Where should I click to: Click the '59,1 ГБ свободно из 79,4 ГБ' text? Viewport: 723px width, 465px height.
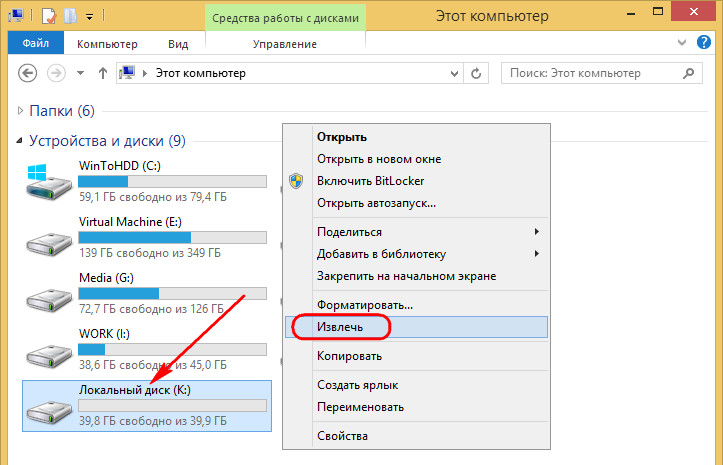153,197
